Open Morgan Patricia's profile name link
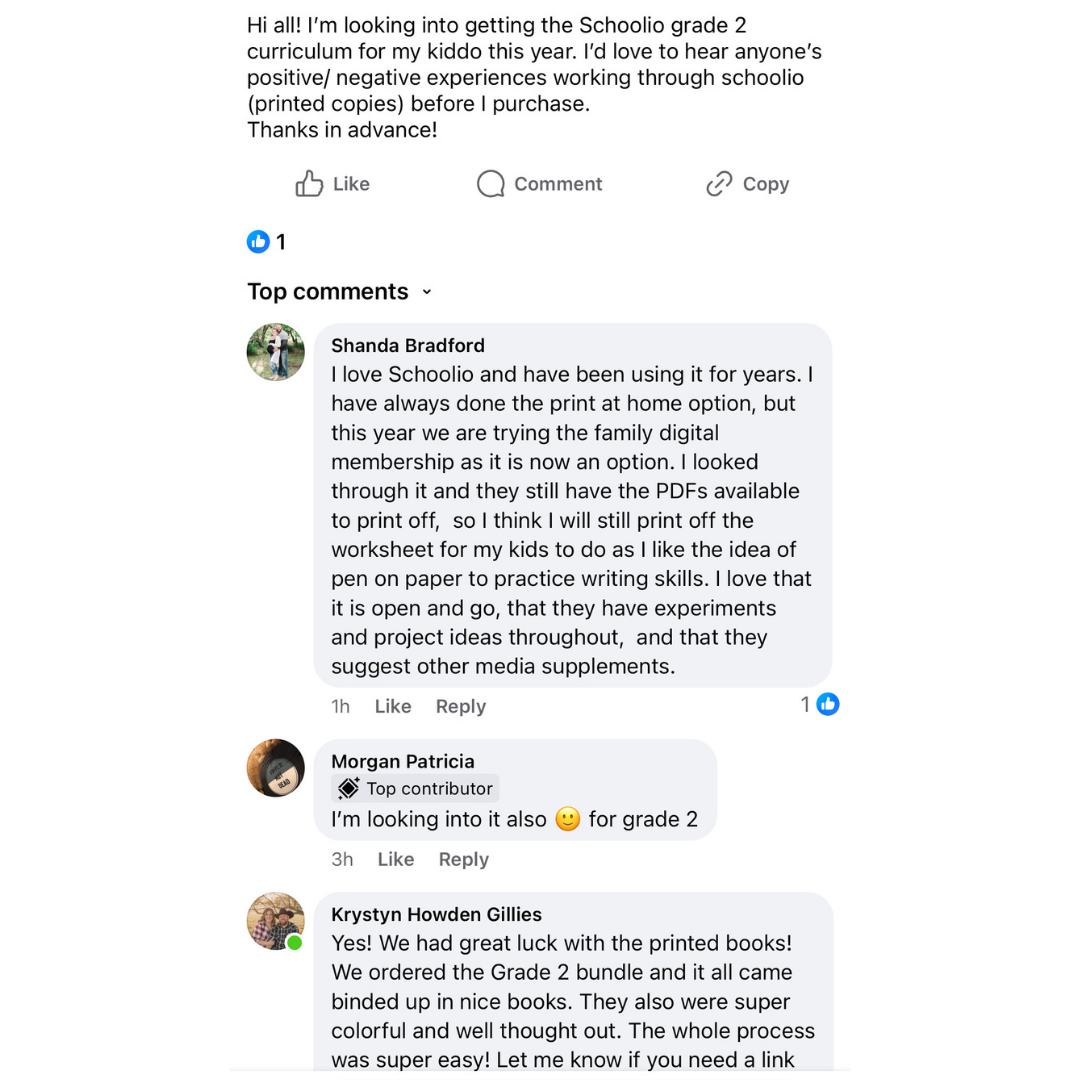1080x1080 pixels. [403, 762]
